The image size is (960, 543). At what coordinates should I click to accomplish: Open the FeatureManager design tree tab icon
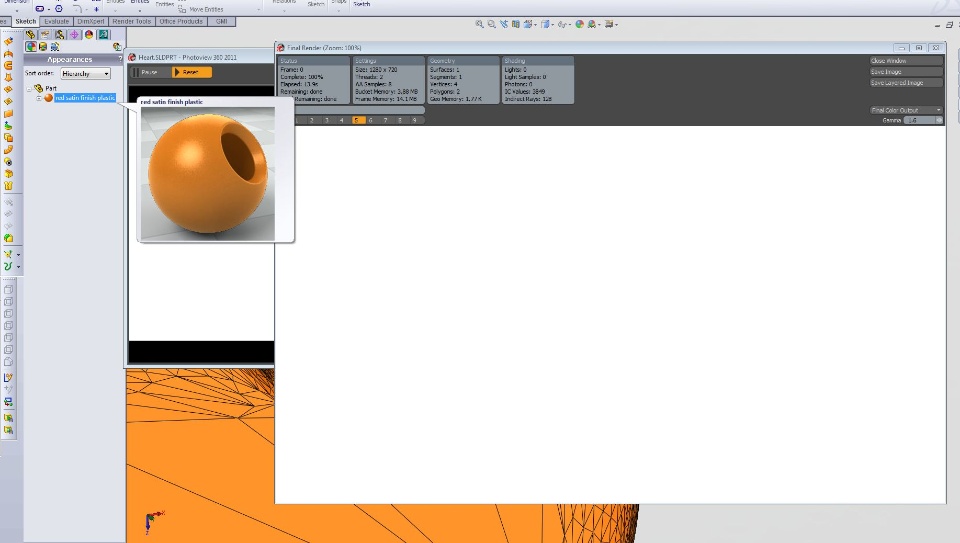[30, 35]
